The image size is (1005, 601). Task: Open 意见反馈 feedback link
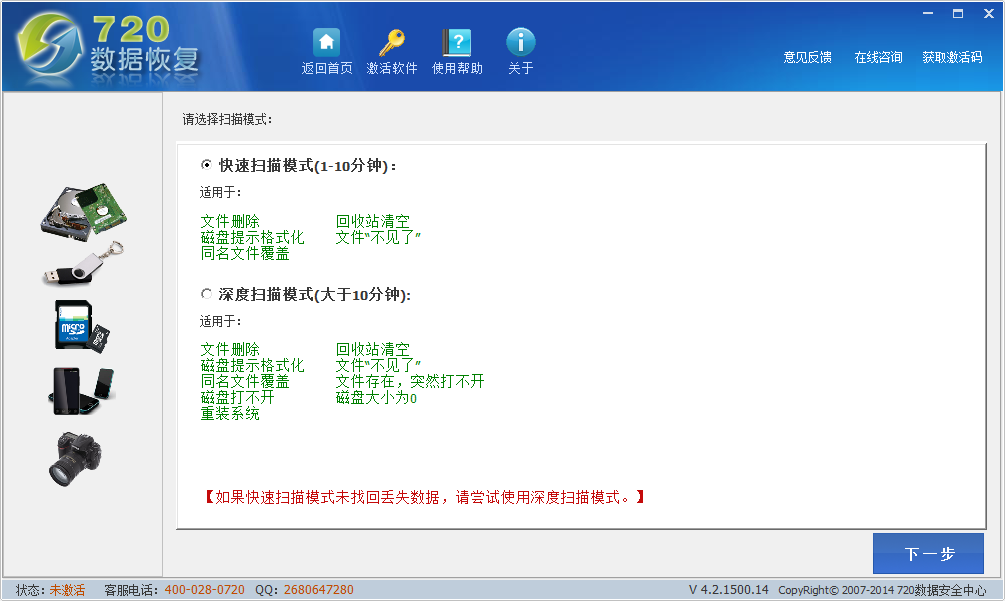tap(807, 57)
